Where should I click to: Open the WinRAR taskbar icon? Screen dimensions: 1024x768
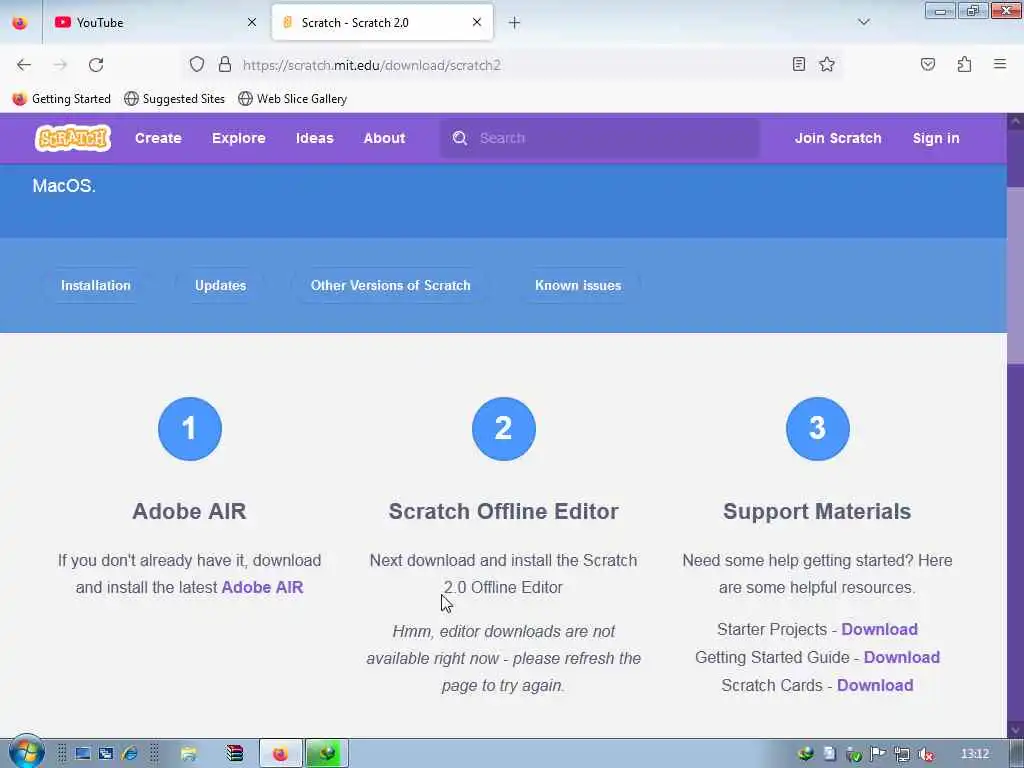pos(234,754)
